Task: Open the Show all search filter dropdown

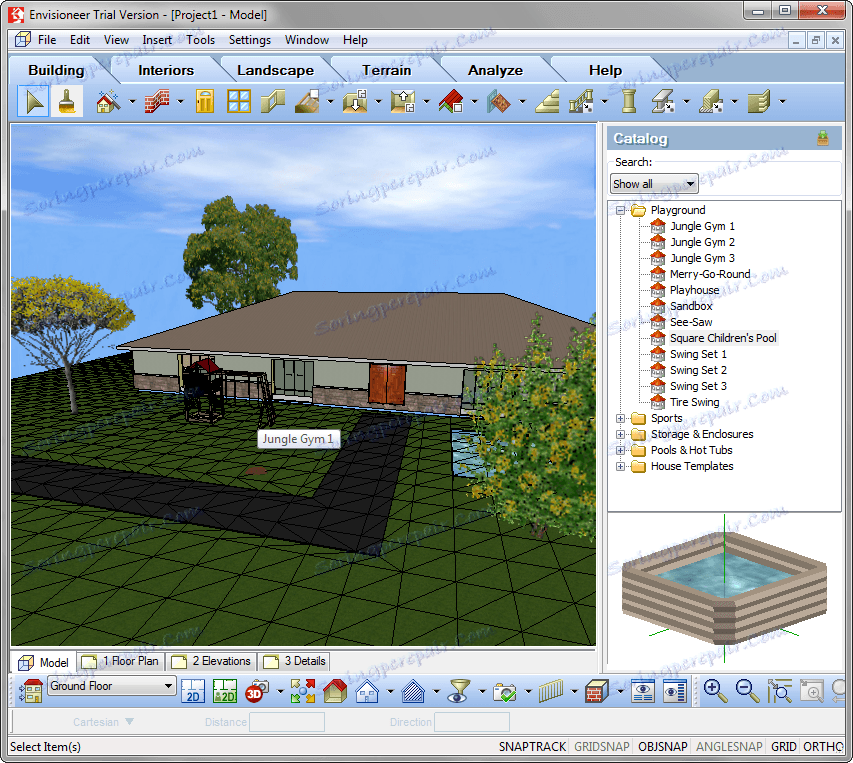Action: tap(654, 184)
